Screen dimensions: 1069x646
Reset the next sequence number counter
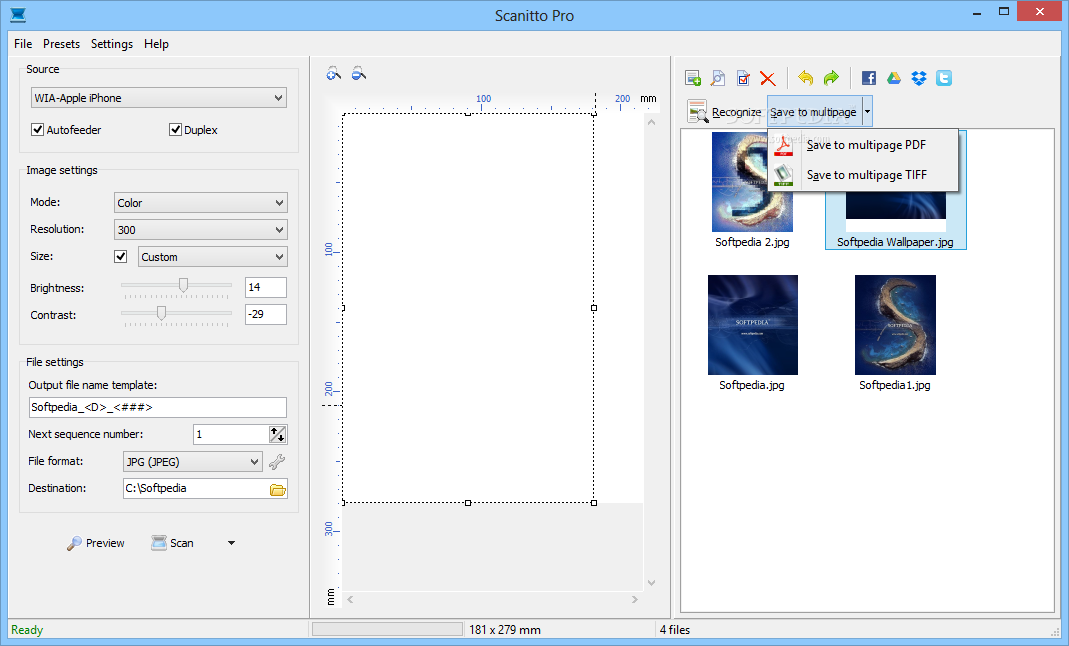click(x=277, y=434)
